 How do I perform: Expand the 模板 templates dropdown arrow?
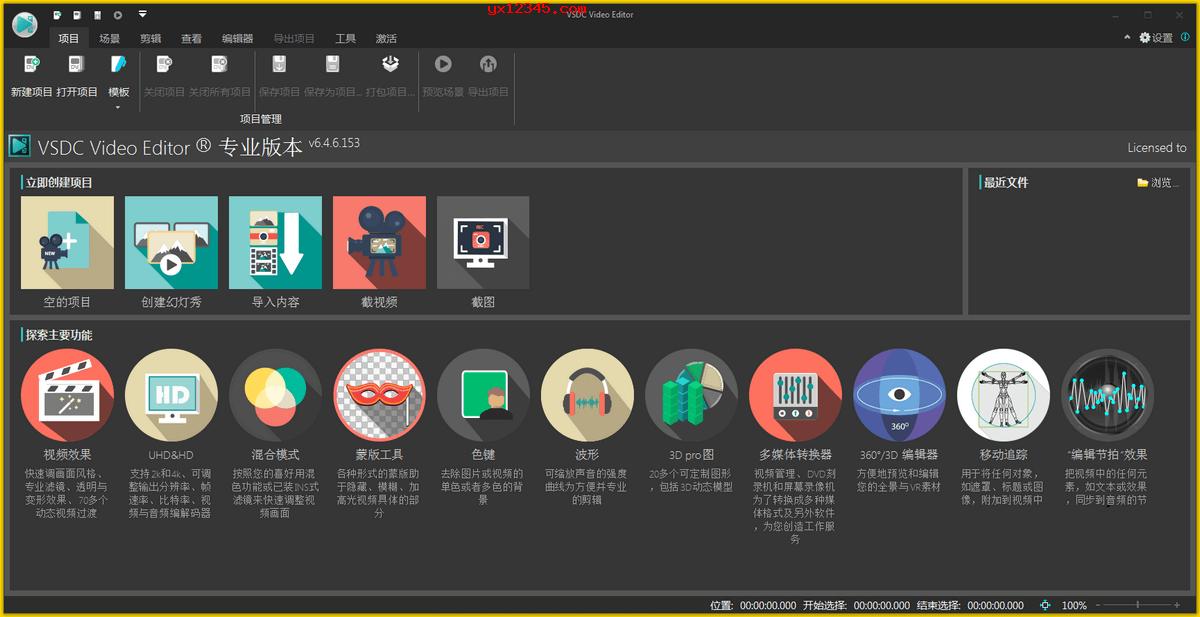[x=117, y=106]
